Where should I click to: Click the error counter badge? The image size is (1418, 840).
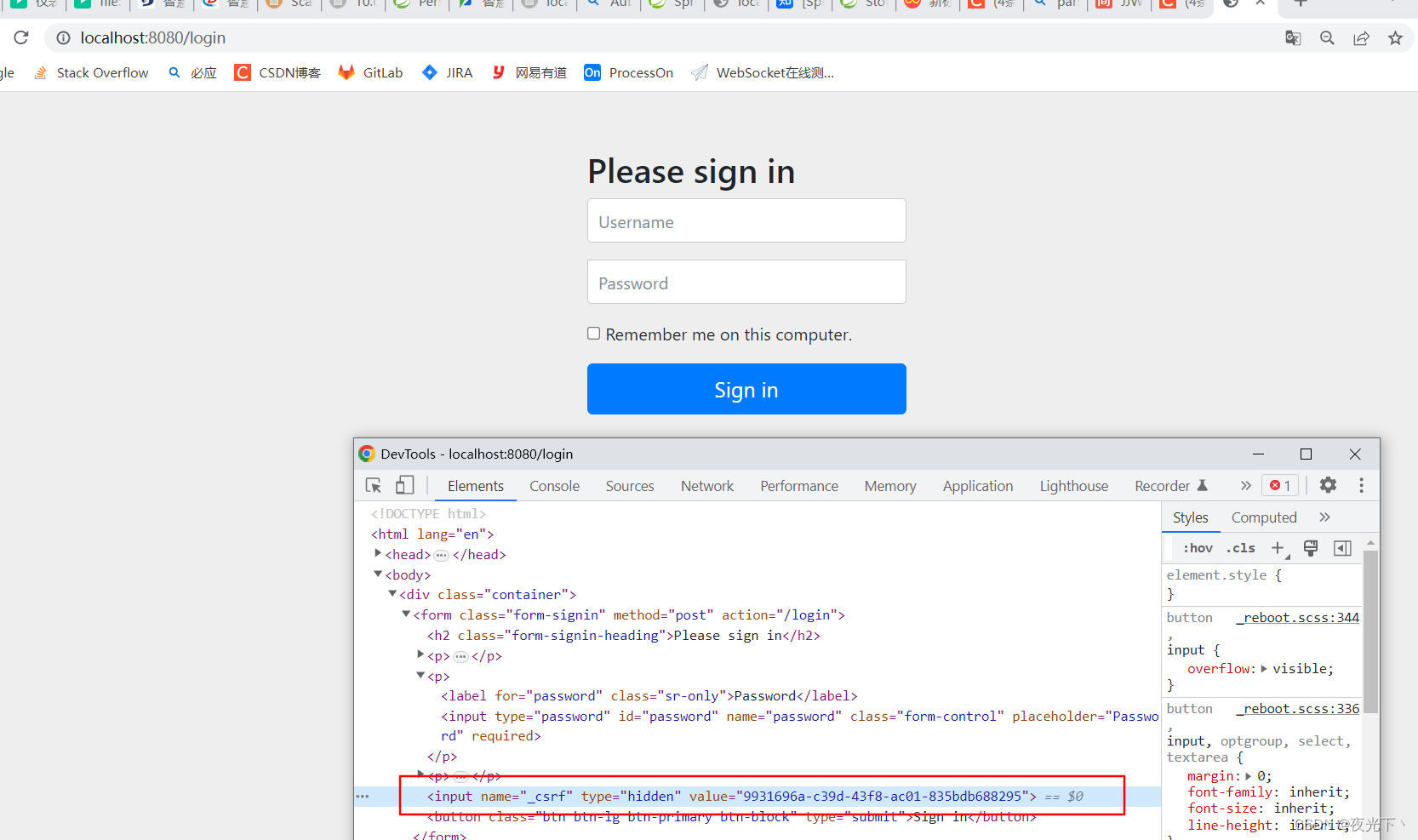(1279, 484)
